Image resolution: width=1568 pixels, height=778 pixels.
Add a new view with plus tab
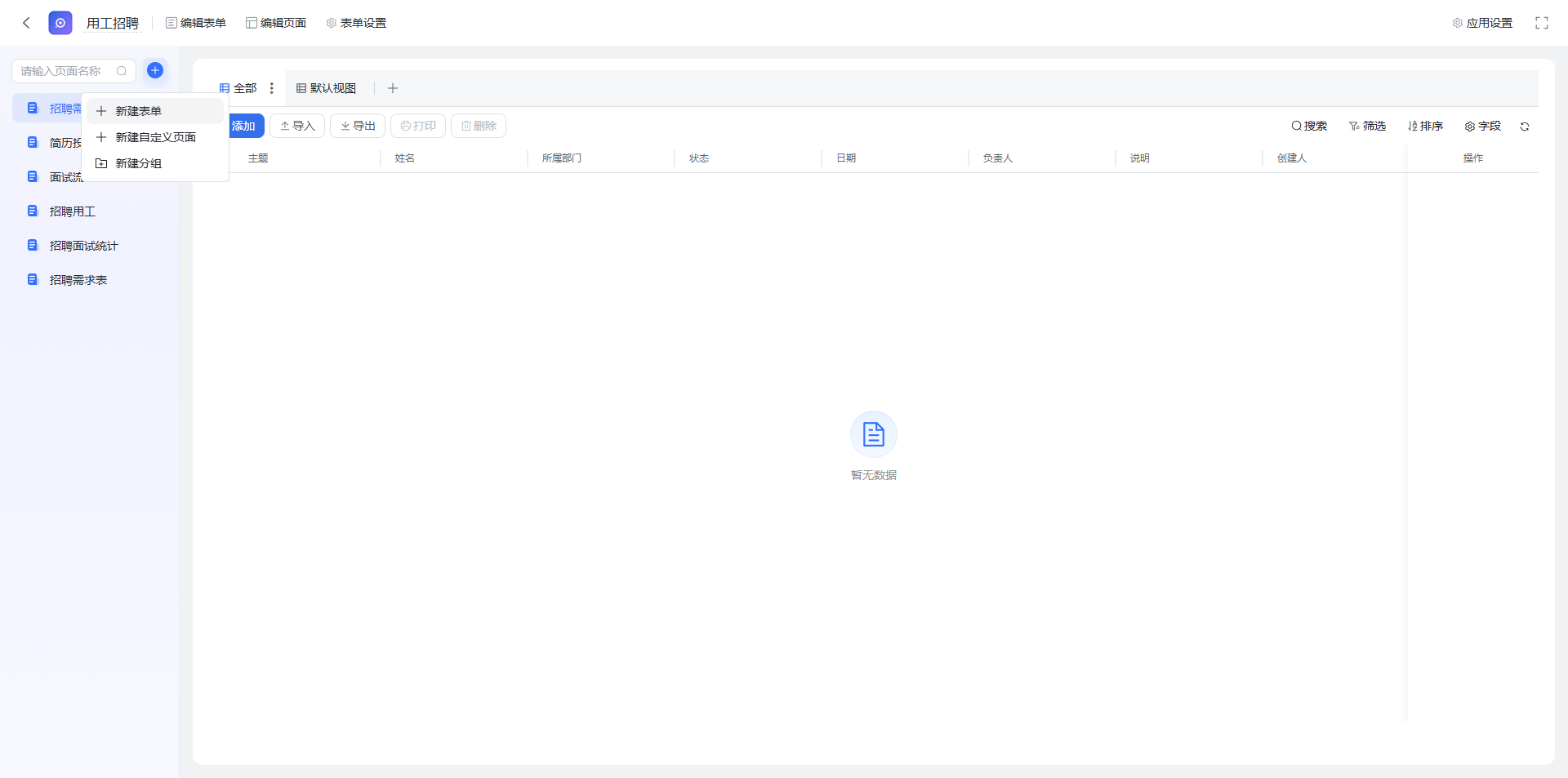click(393, 88)
